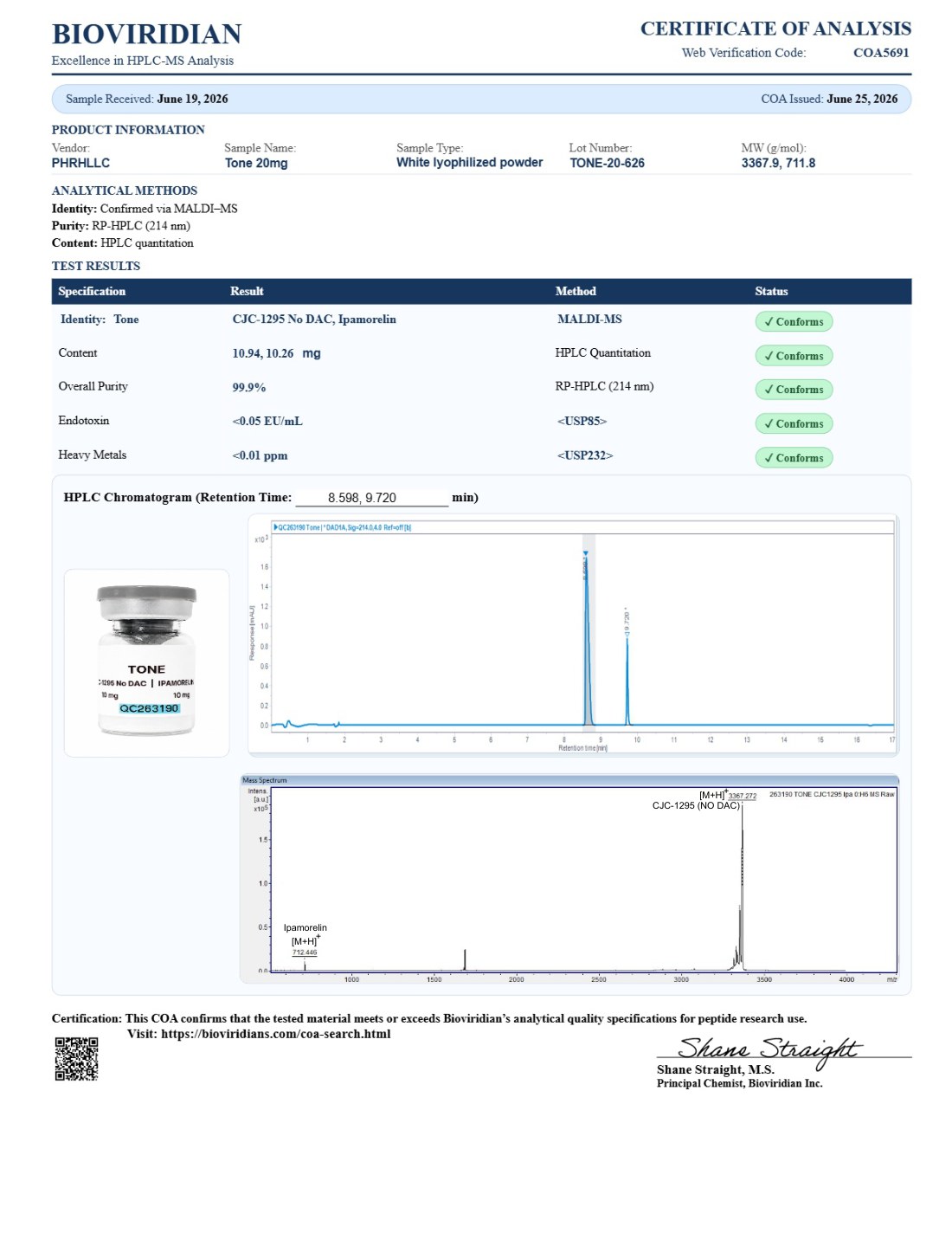Click the second HPLC peak at 9.720
This screenshot has width=952, height=1233.
tap(627, 680)
